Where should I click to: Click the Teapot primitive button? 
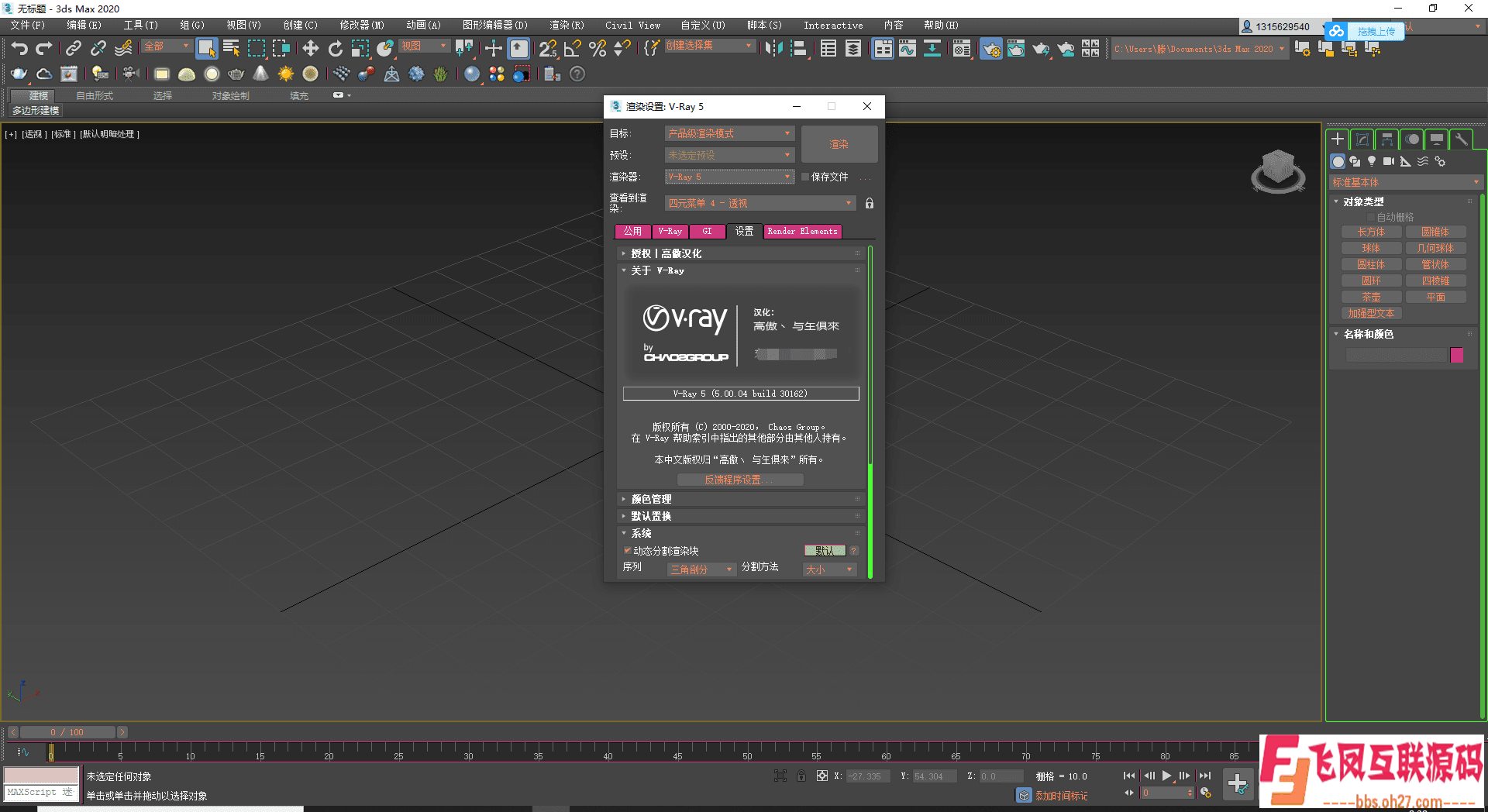point(1371,298)
